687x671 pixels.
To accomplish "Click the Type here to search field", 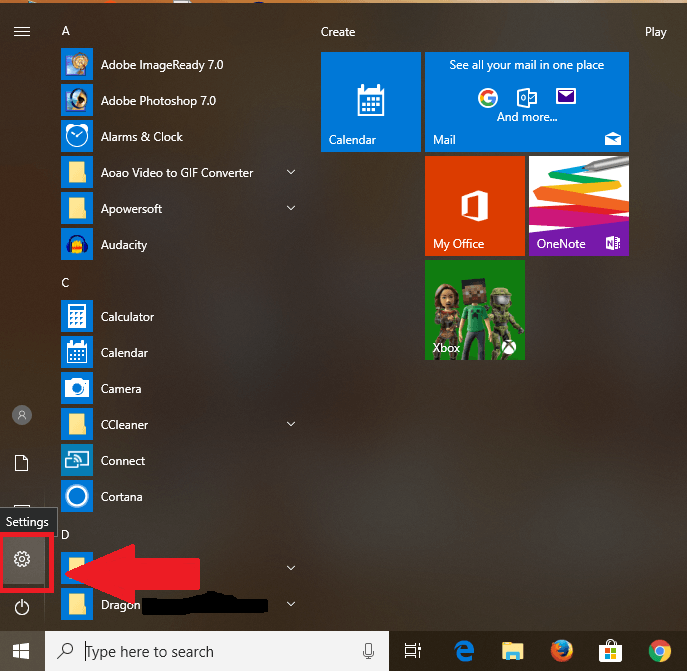I will pyautogui.click(x=217, y=651).
